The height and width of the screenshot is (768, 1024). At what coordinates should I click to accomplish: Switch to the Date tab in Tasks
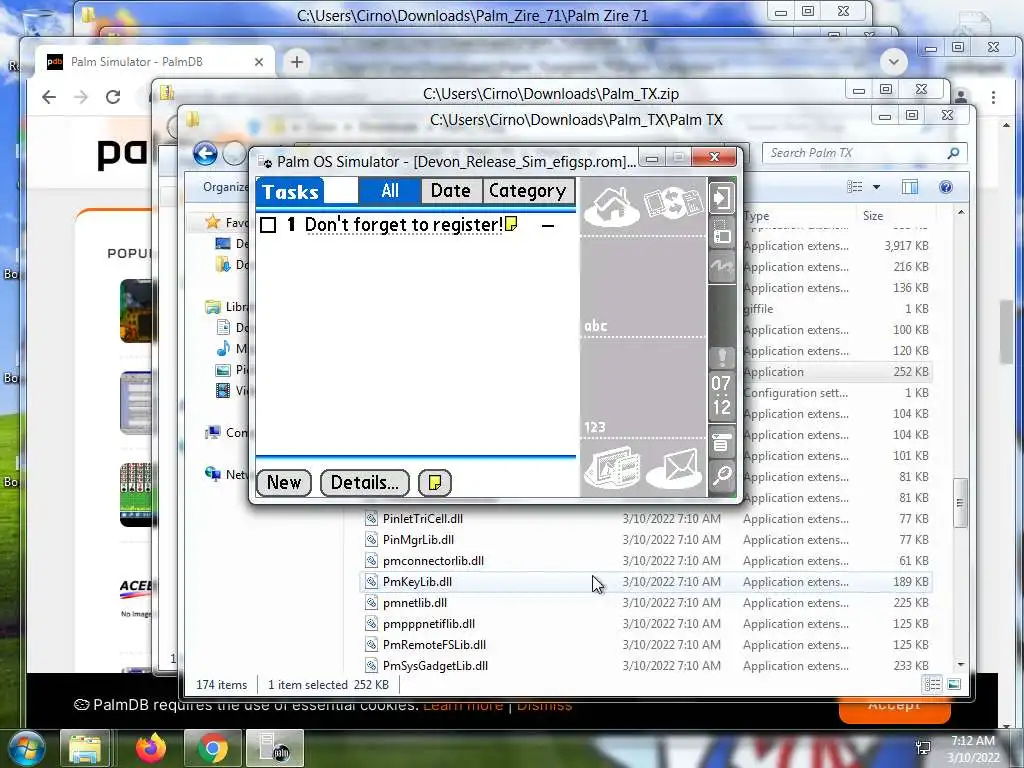point(451,191)
